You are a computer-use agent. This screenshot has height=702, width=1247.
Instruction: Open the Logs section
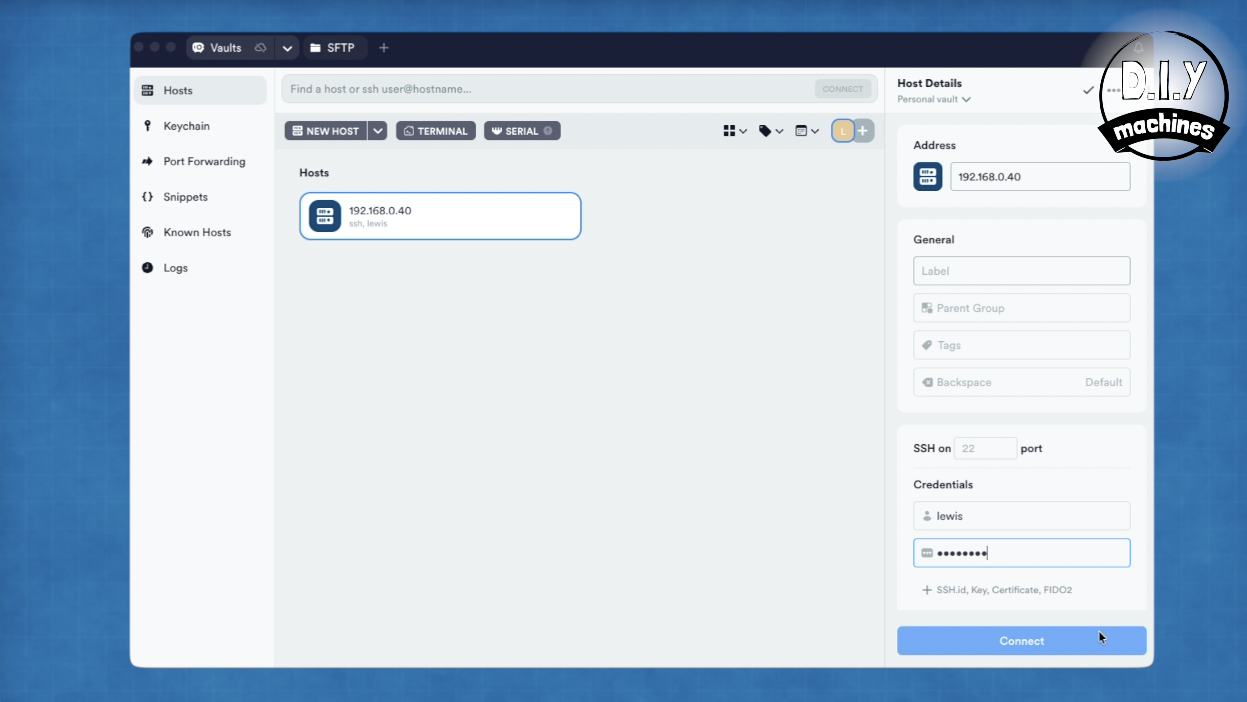pyautogui.click(x=200, y=268)
